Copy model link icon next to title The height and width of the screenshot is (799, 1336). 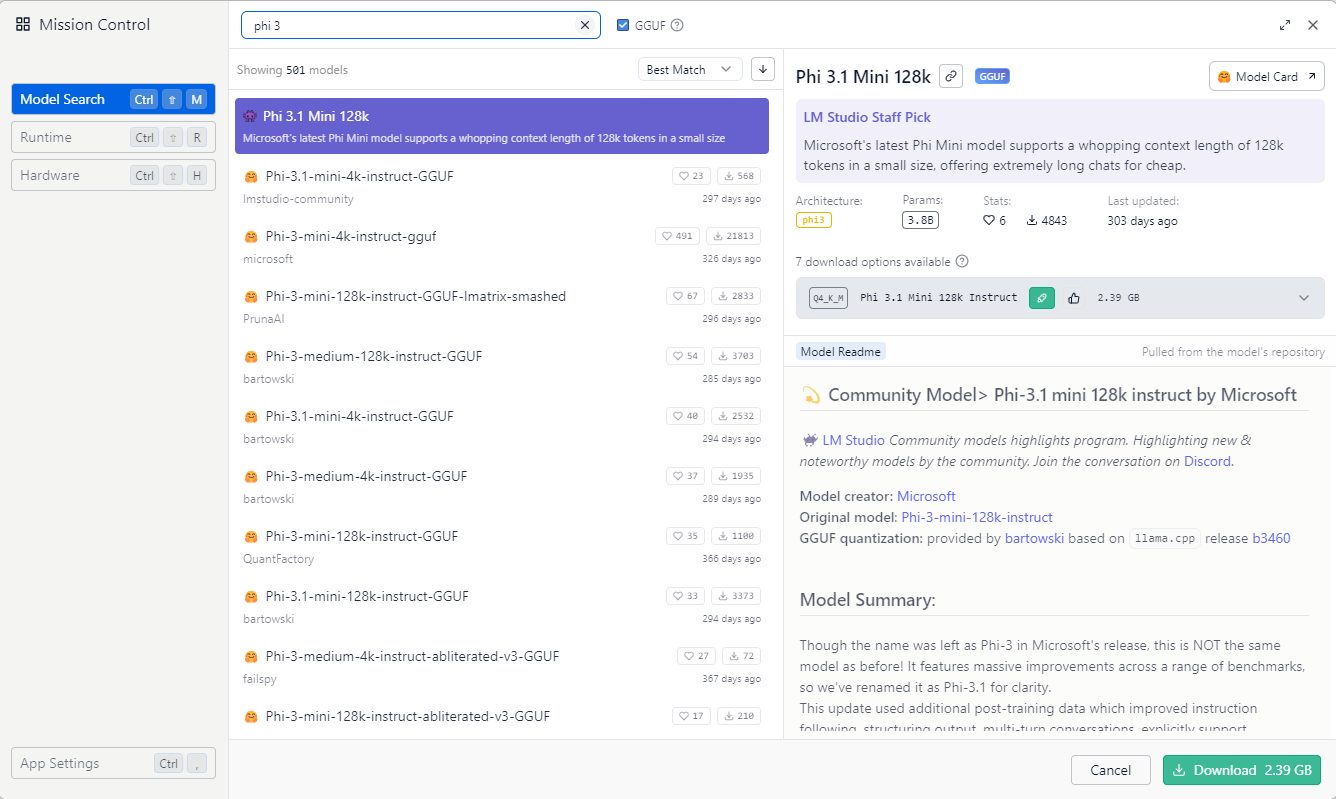pyautogui.click(x=951, y=76)
